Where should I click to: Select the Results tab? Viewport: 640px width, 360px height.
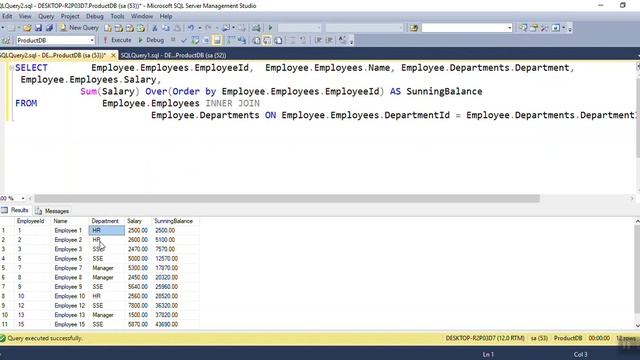(x=15, y=210)
